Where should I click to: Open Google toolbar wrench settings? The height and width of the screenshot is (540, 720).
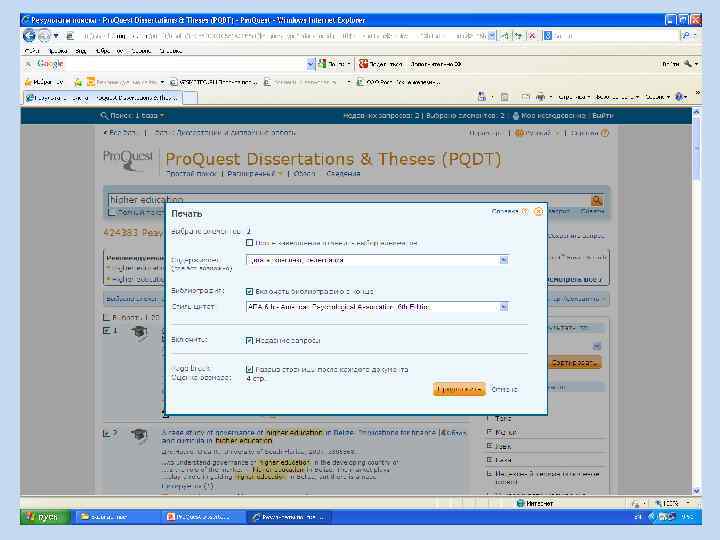pos(687,64)
